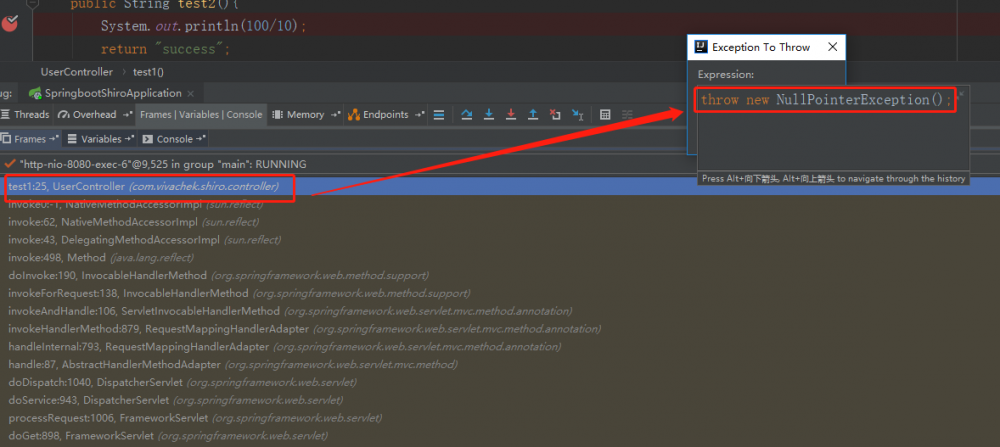Click test1() in the breadcrumb bar
The height and width of the screenshot is (447, 1000).
(x=148, y=72)
